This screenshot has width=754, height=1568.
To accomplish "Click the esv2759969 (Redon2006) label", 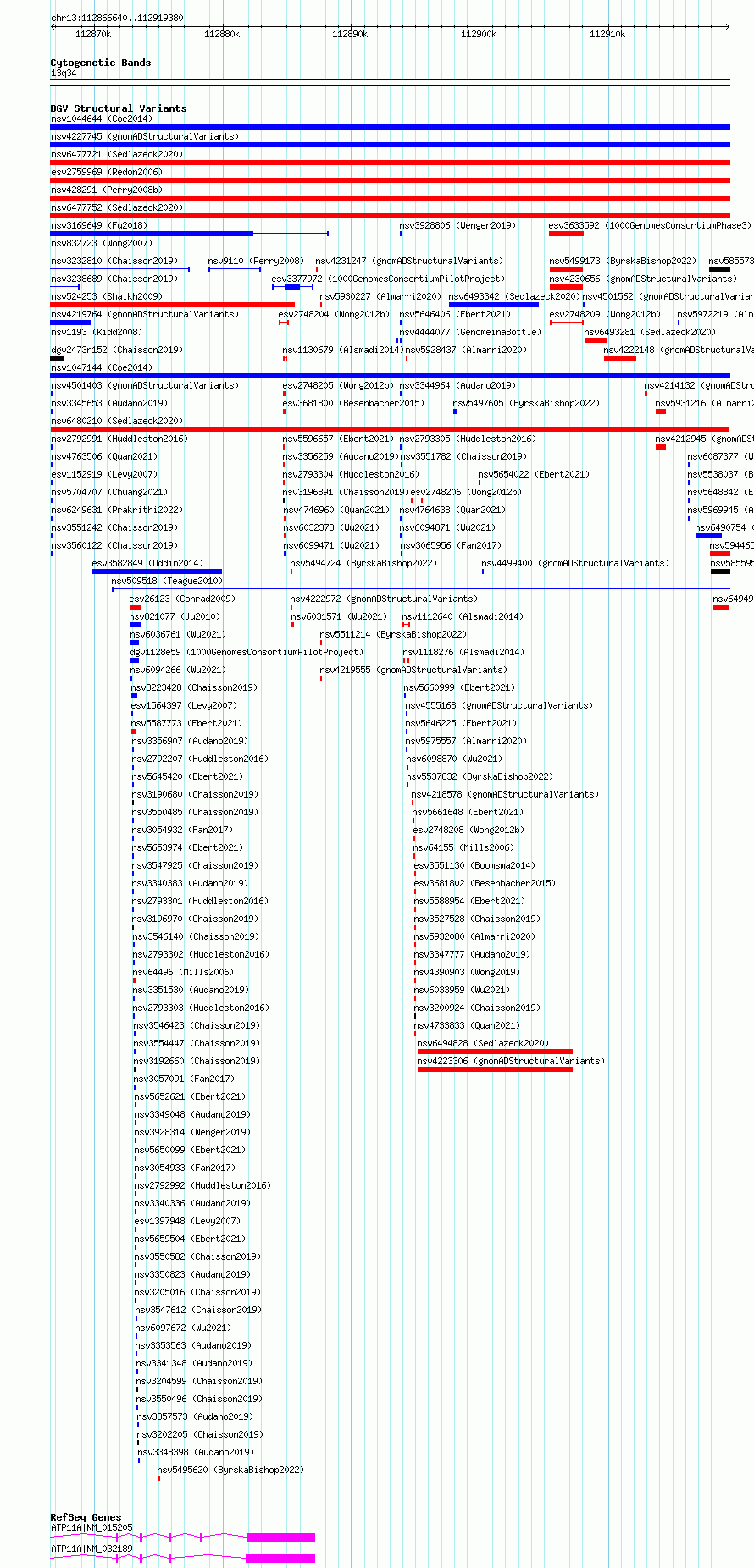I will pos(106,172).
